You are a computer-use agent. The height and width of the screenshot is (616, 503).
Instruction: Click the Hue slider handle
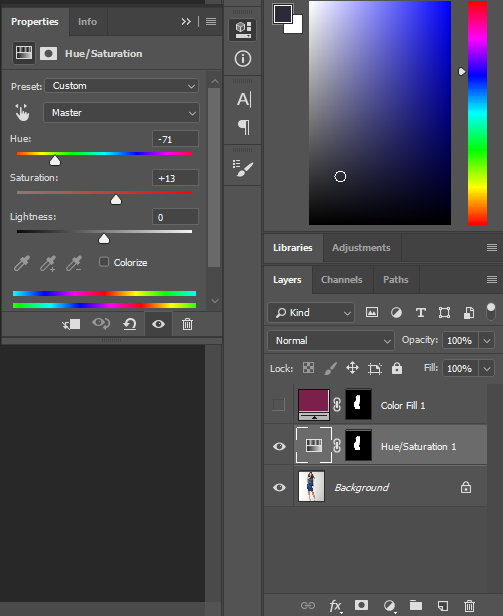pyautogui.click(x=55, y=160)
